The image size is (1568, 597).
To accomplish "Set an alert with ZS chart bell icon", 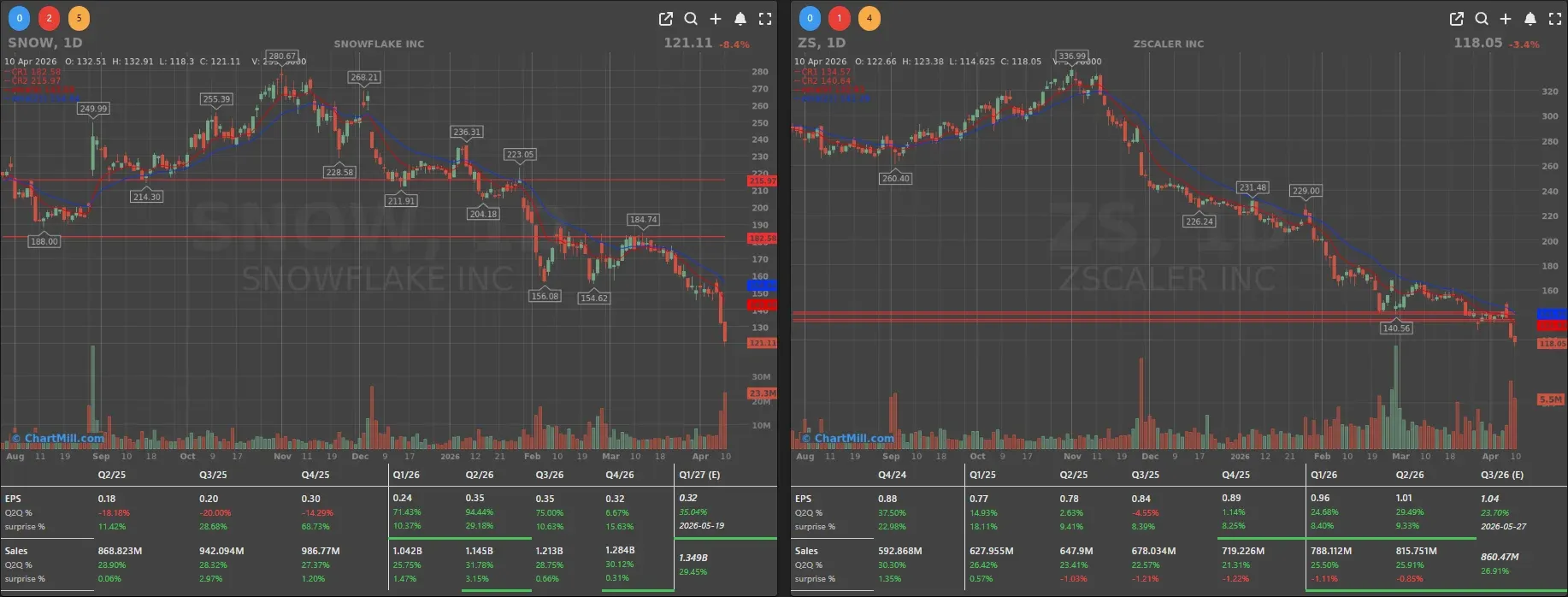I will 1530,19.
